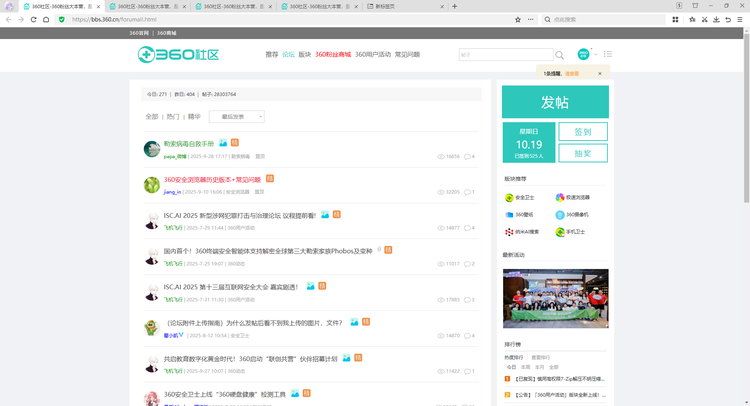Click the skin shirt icon in title bar
Viewport: 750px width, 406px height.
(695, 6)
